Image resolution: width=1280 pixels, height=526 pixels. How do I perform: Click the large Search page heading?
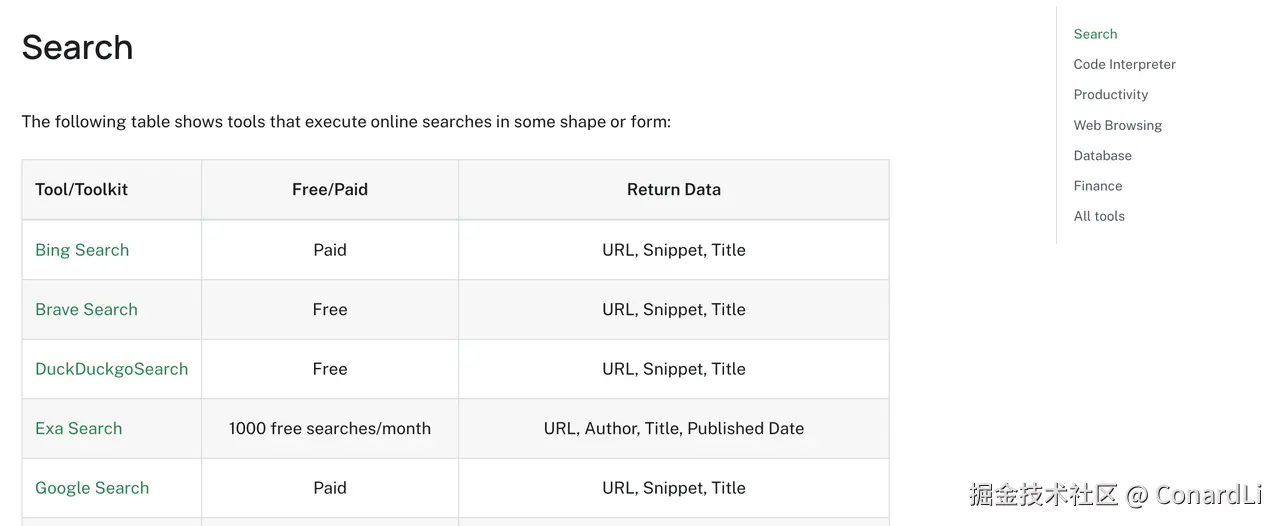(x=77, y=47)
